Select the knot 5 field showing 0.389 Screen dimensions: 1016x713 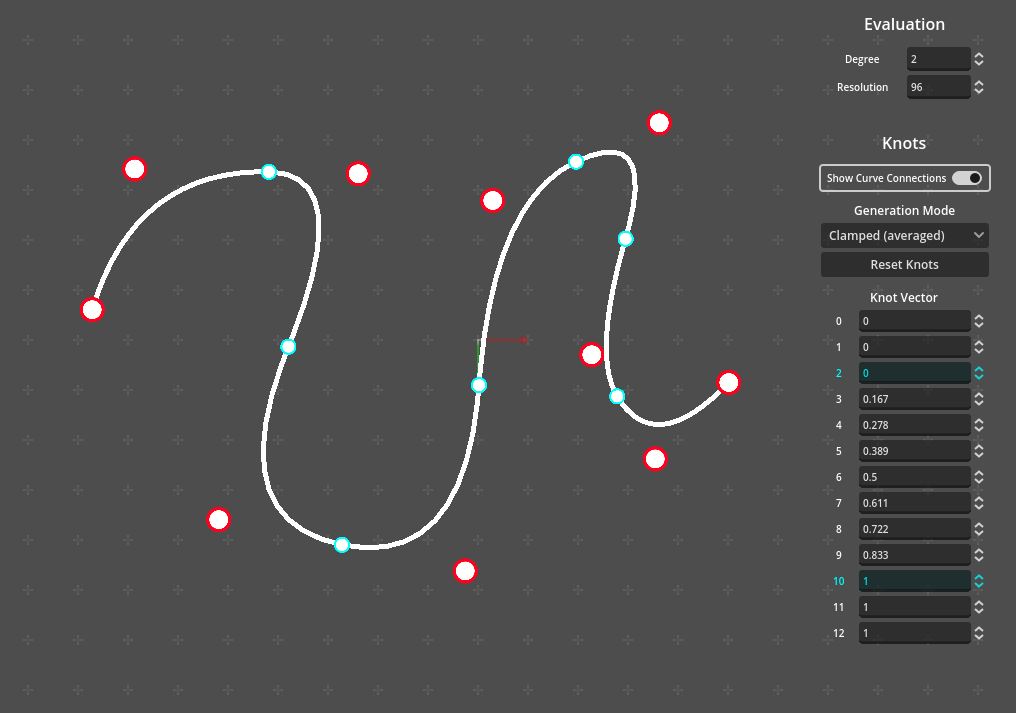point(914,451)
